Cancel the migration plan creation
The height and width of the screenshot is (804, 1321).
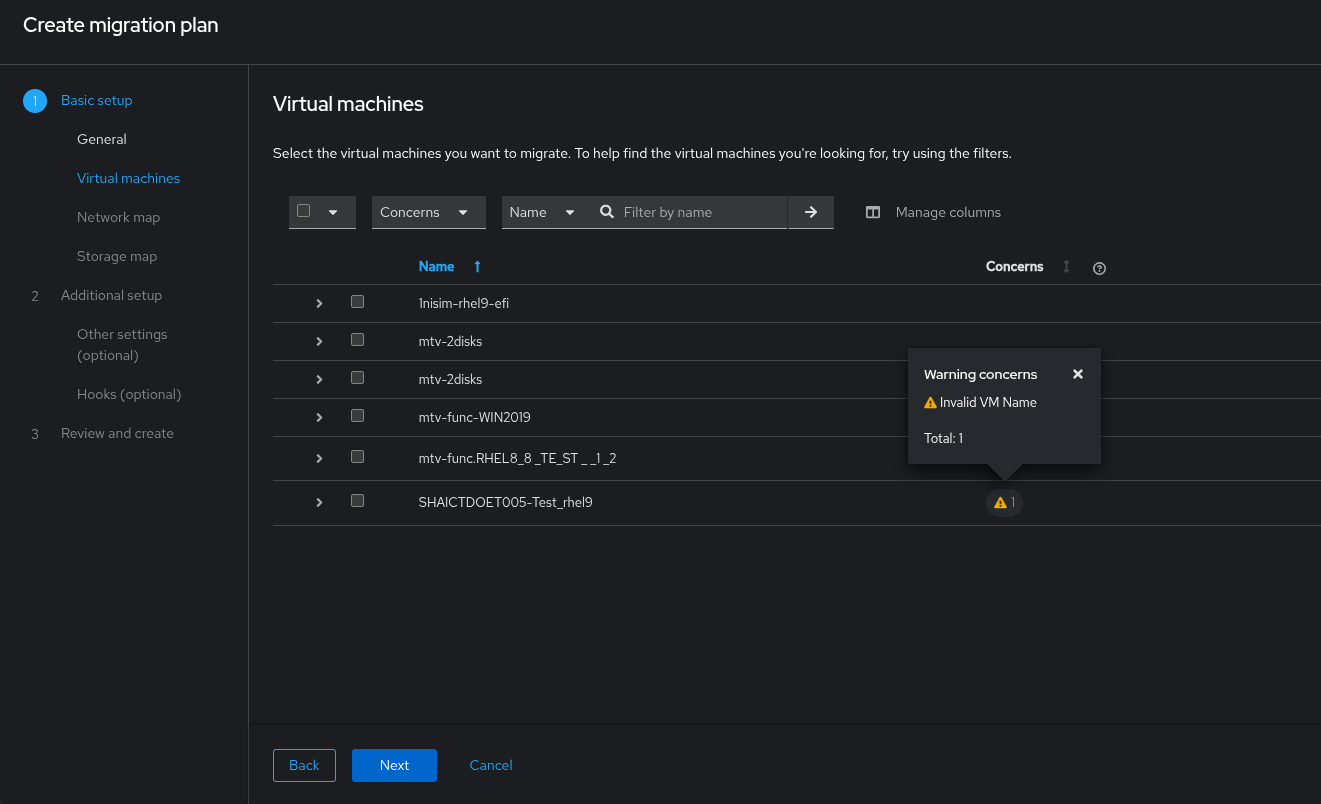(491, 765)
